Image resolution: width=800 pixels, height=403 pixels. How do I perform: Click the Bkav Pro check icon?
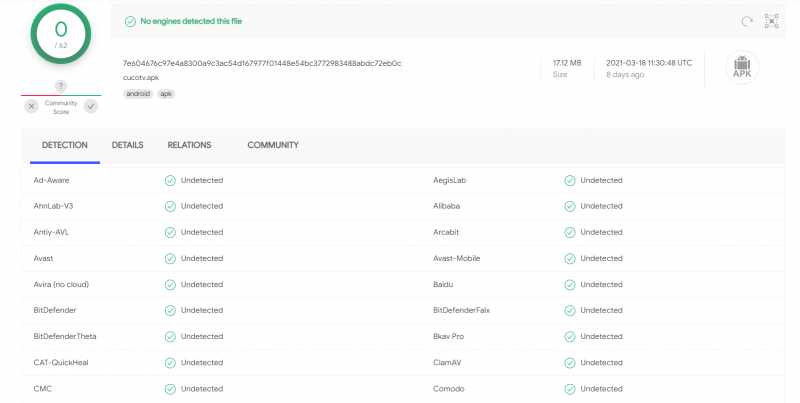coord(569,337)
